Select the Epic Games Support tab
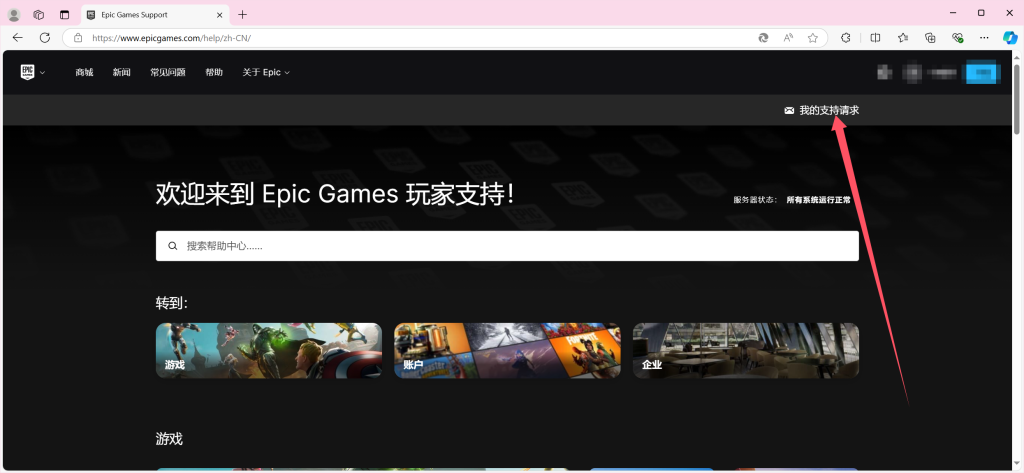The height and width of the screenshot is (473, 1024). point(155,14)
